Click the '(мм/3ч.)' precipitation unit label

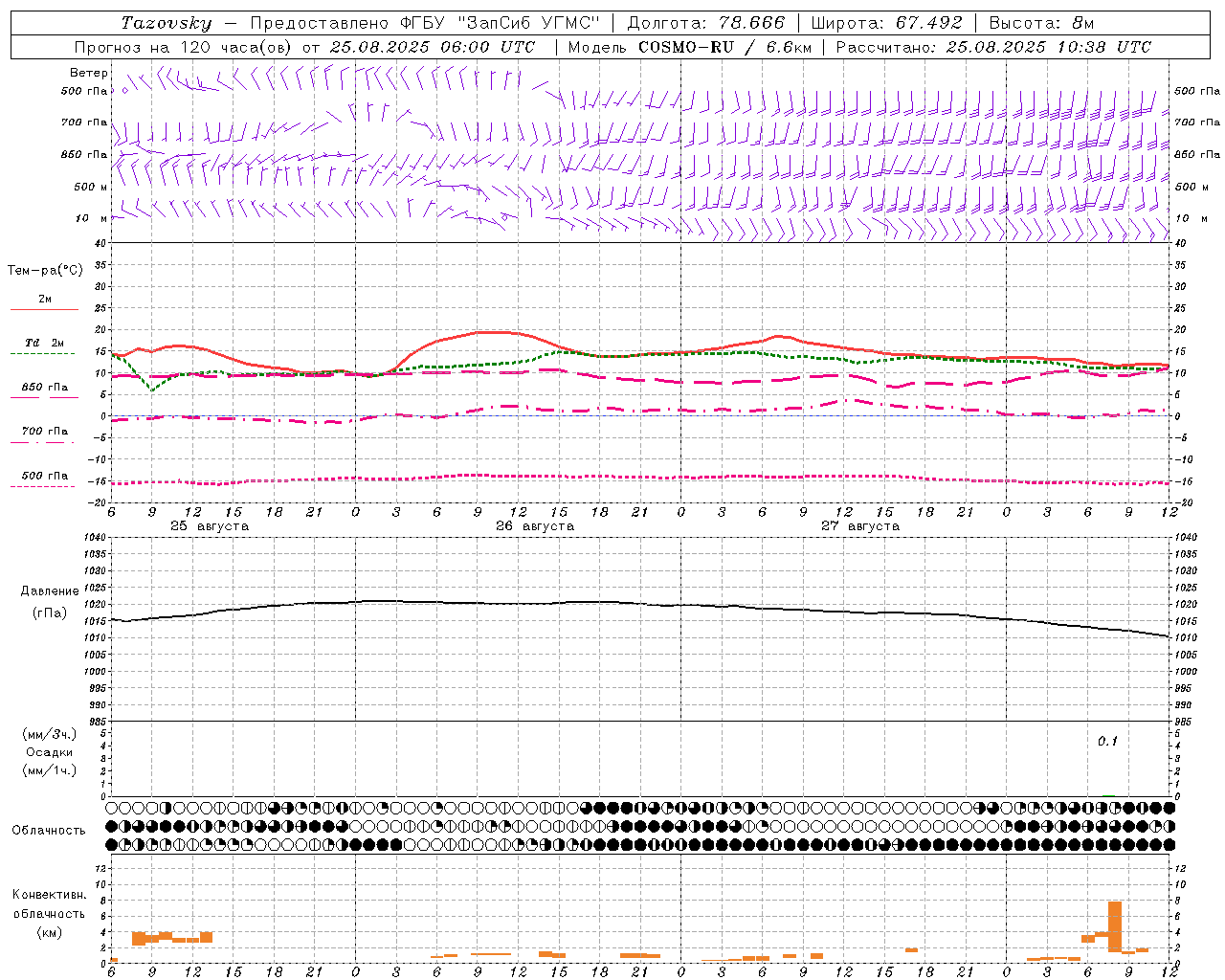(50, 735)
